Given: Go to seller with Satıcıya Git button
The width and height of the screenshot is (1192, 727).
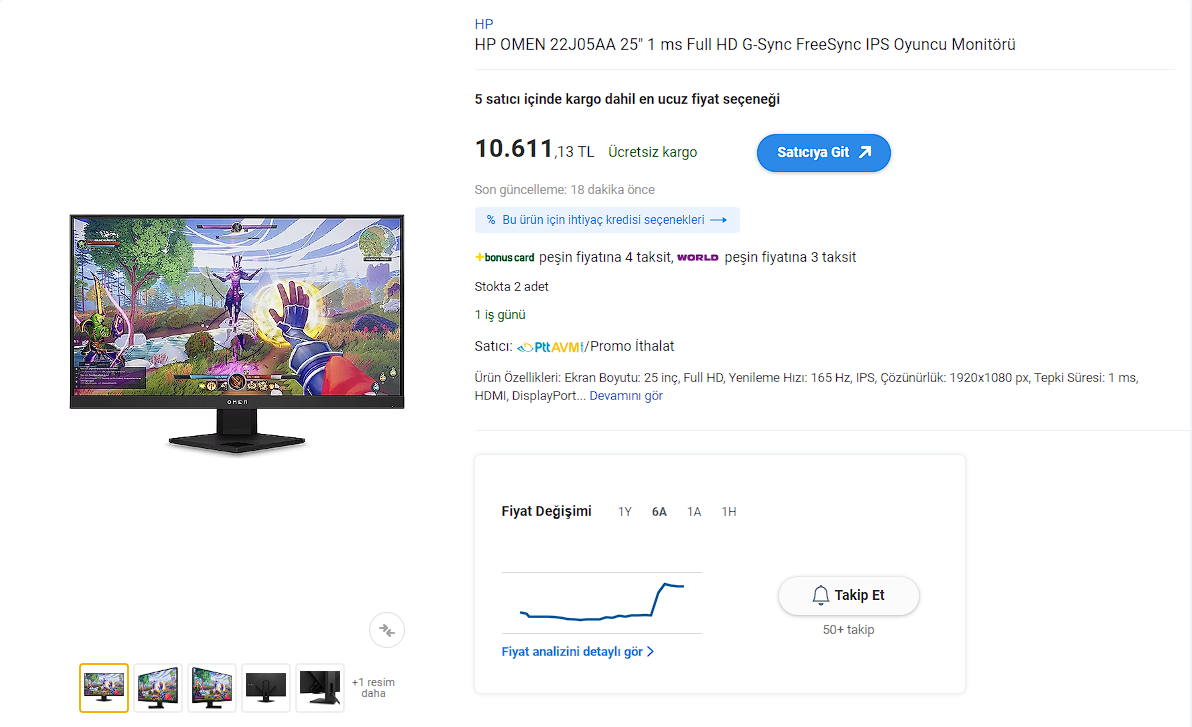Looking at the screenshot, I should [x=823, y=153].
